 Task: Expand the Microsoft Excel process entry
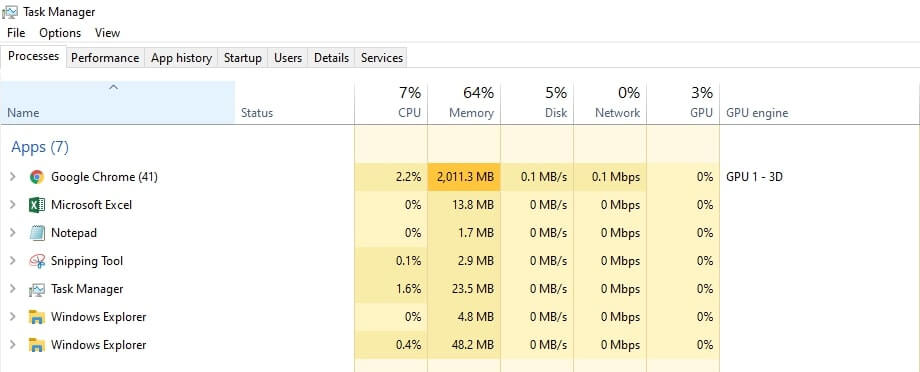(13, 205)
